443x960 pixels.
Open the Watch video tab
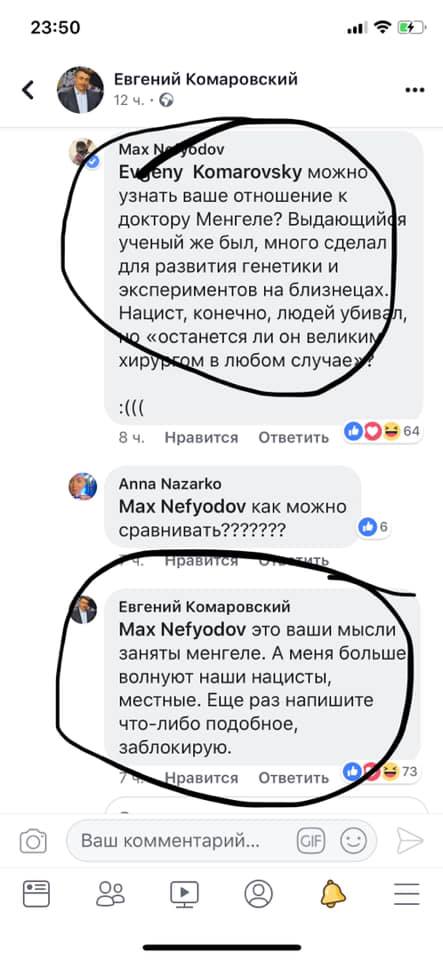point(184,893)
